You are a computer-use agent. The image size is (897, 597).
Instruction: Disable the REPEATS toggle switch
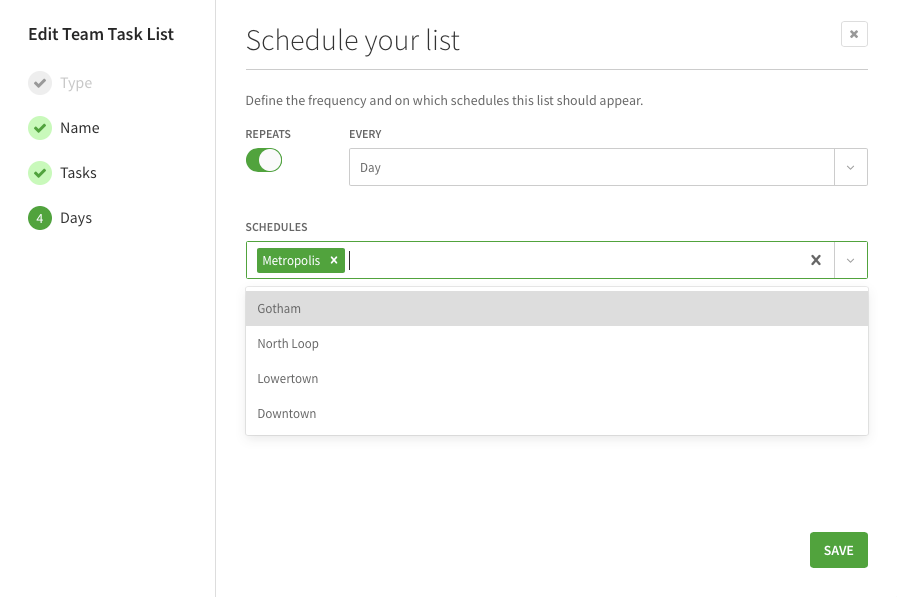(x=263, y=160)
